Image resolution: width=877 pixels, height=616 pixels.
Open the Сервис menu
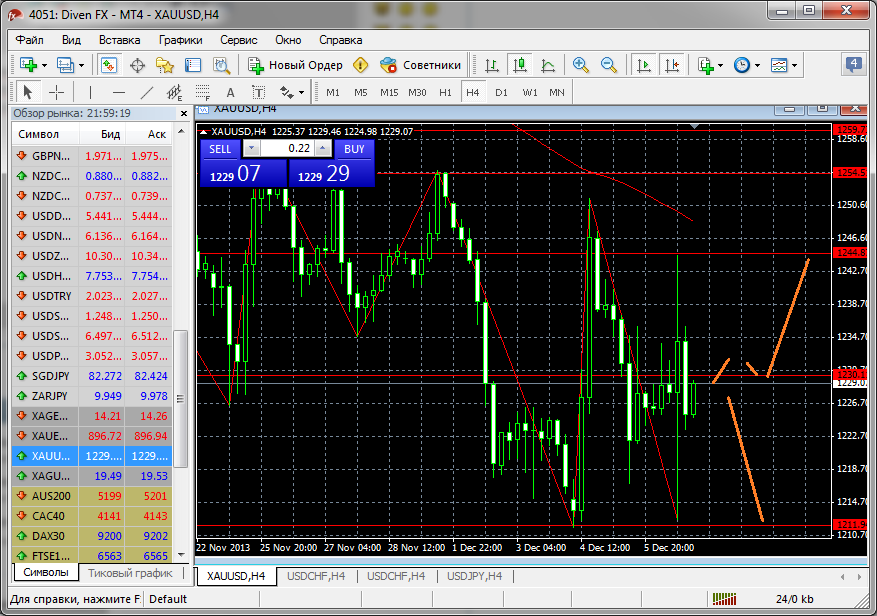238,40
